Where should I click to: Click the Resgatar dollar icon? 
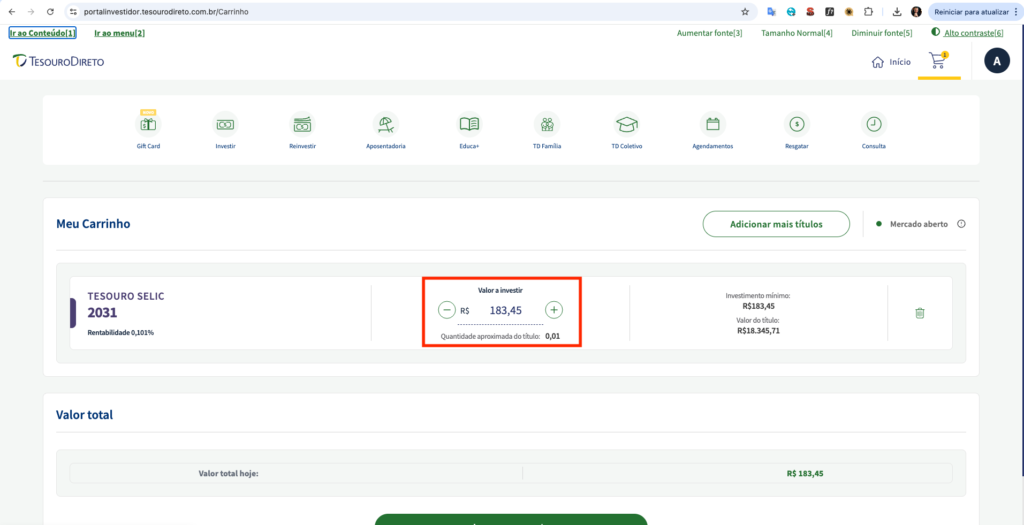pyautogui.click(x=796, y=125)
